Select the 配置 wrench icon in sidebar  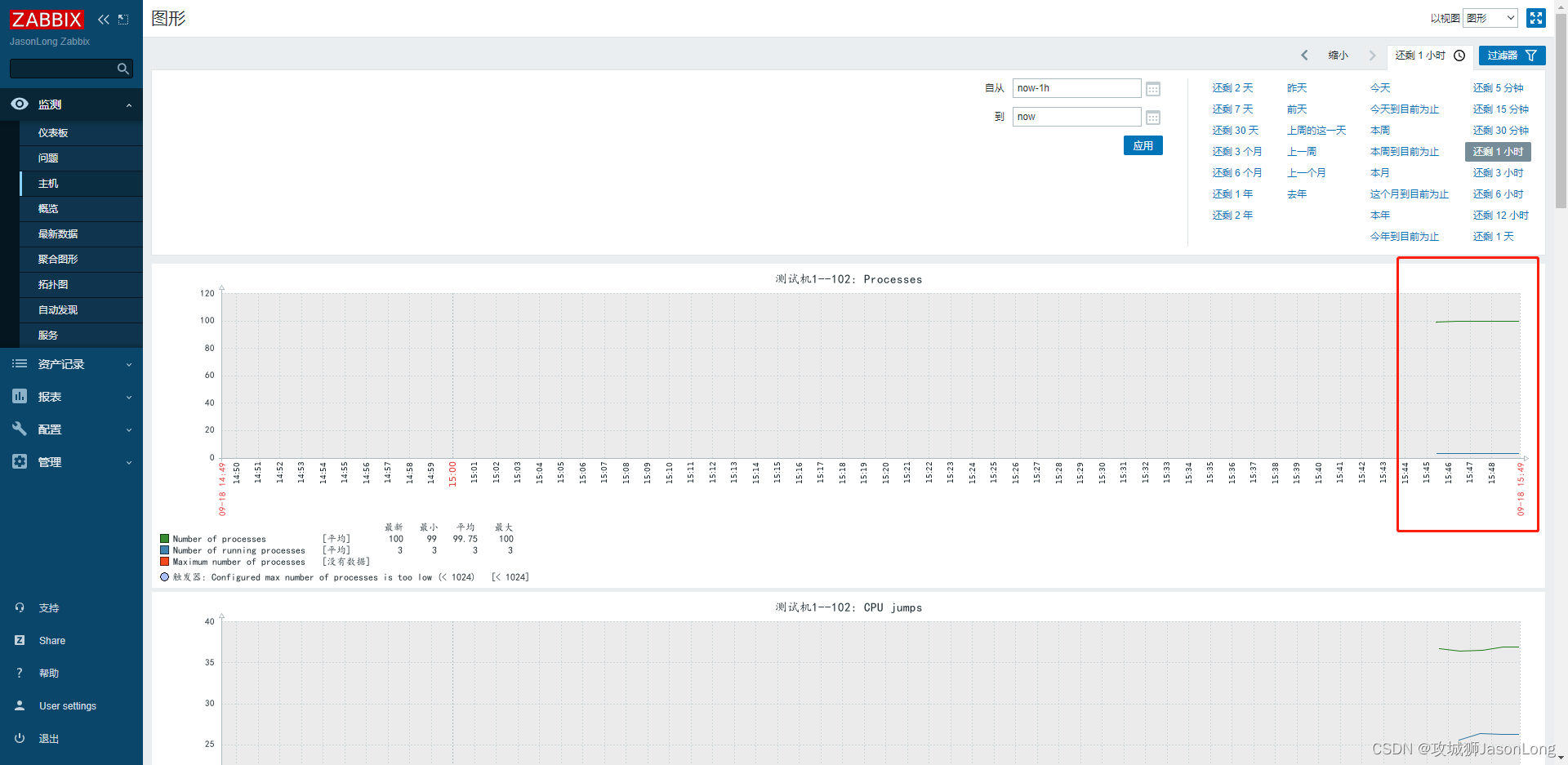click(19, 429)
